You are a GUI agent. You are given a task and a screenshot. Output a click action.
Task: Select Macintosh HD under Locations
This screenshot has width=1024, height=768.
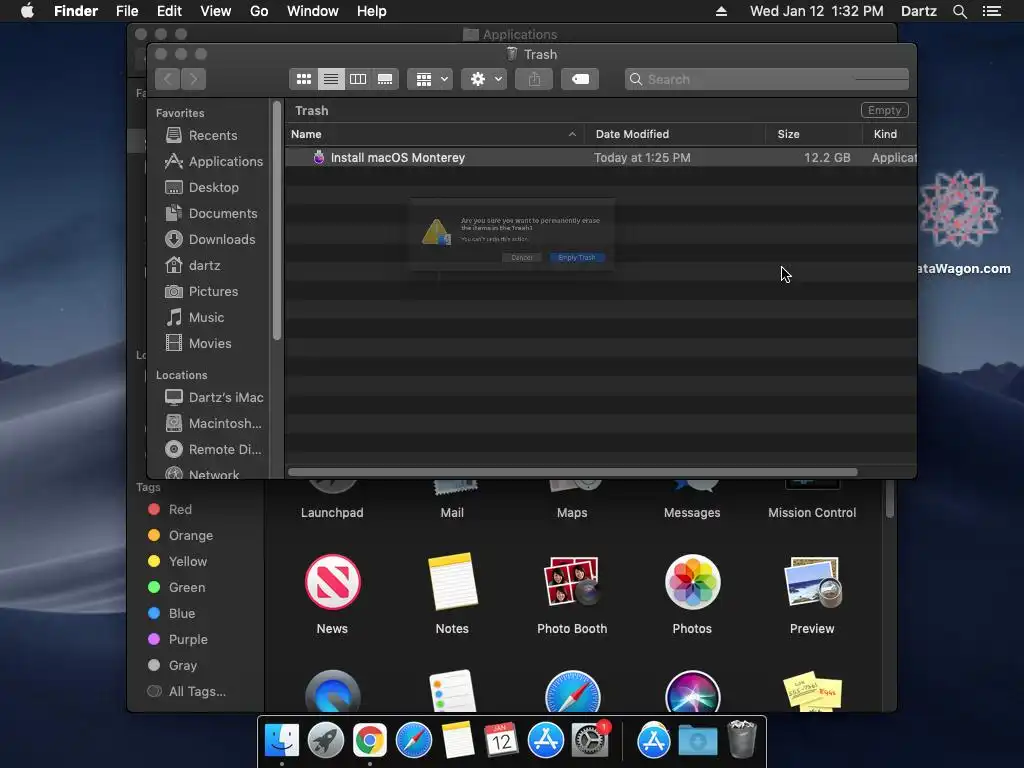coord(214,423)
